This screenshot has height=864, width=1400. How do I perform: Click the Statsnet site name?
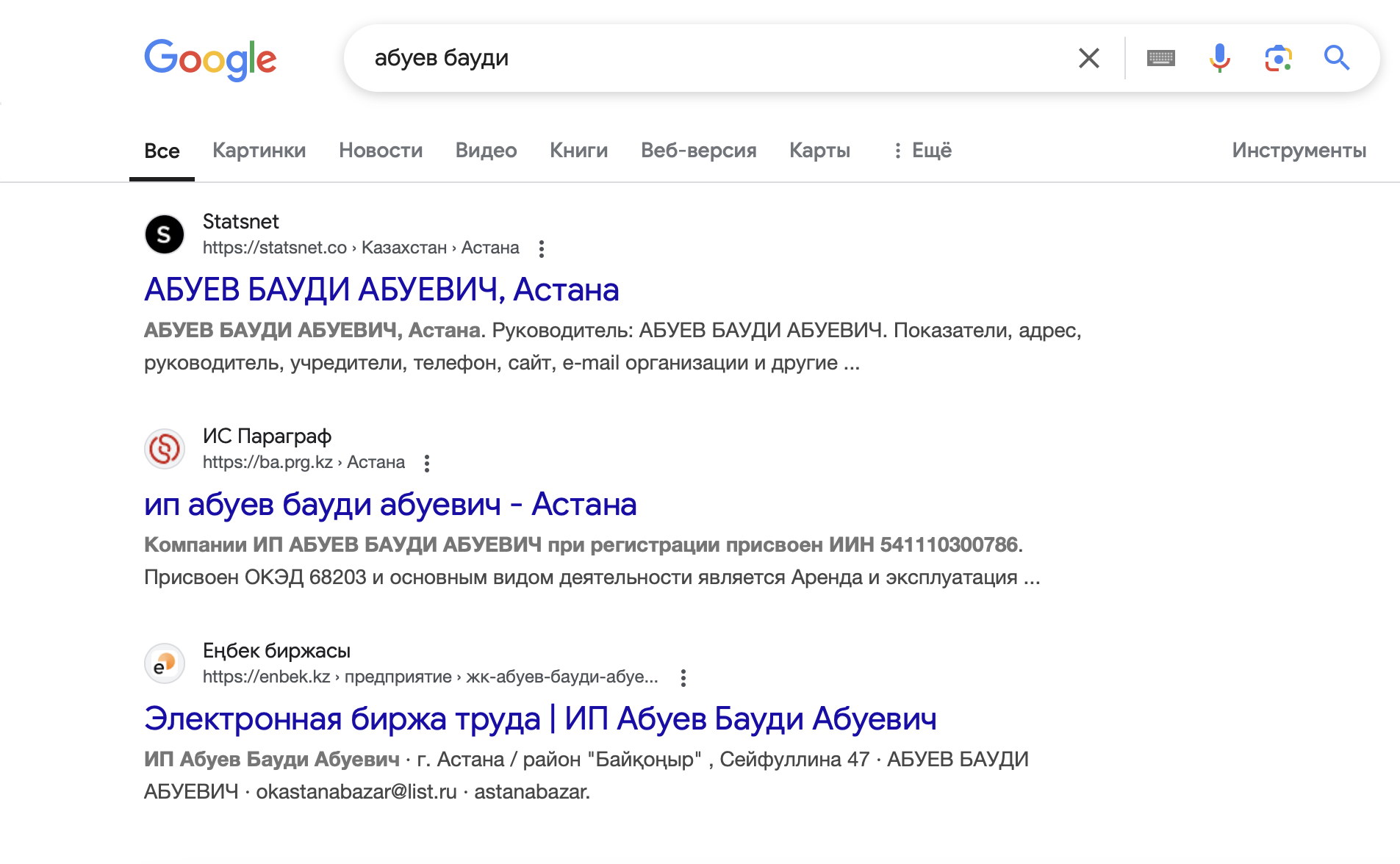pos(240,222)
